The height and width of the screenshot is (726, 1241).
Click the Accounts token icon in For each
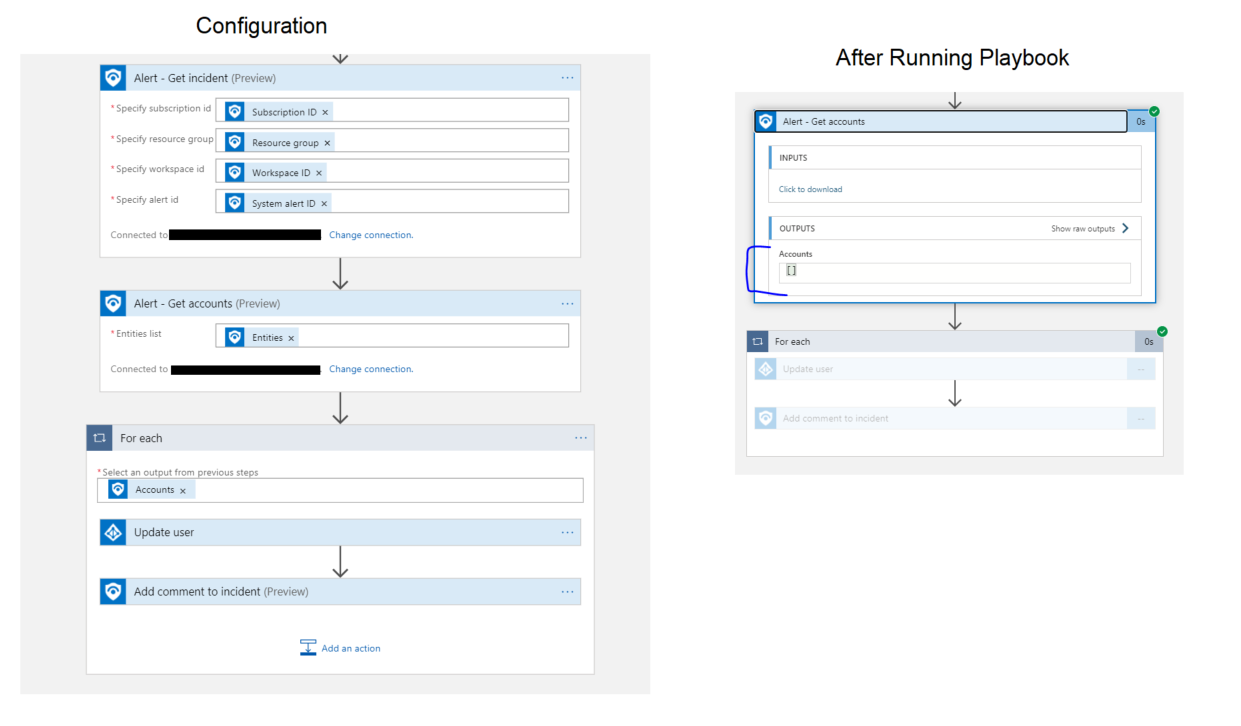pyautogui.click(x=119, y=490)
